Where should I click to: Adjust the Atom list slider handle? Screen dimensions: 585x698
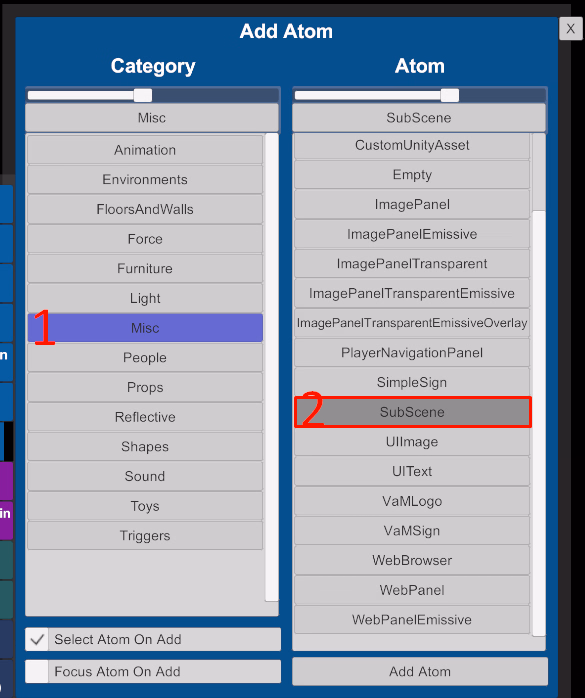(x=450, y=95)
